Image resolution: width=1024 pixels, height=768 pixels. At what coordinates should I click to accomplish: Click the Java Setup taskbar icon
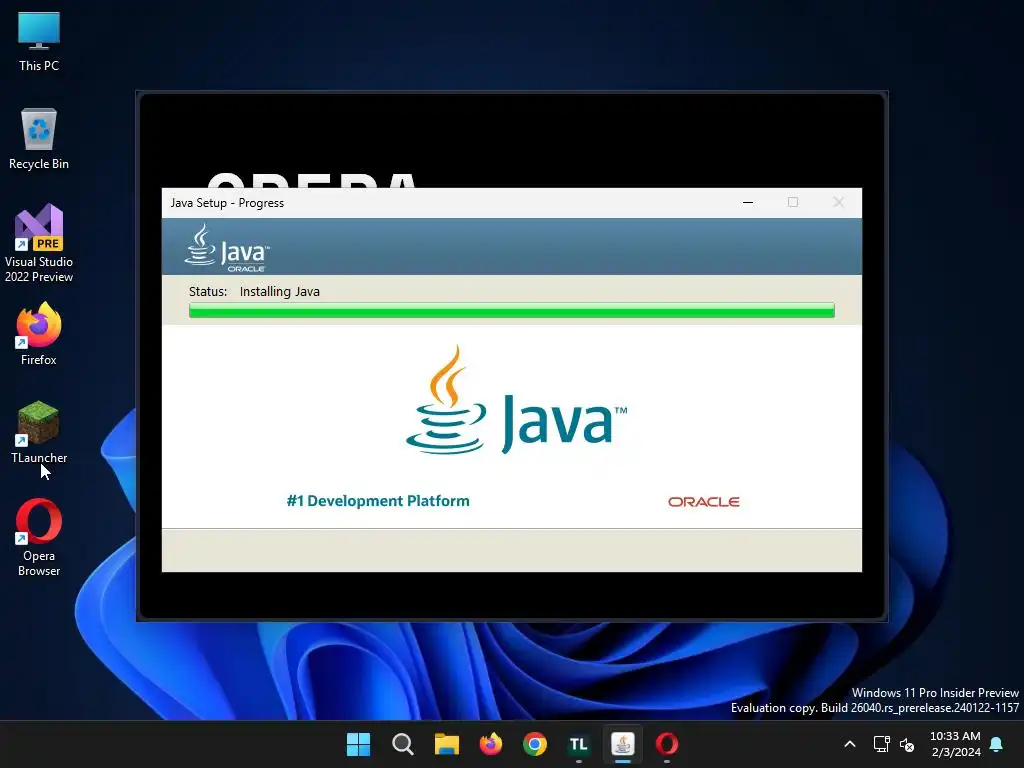click(x=623, y=744)
